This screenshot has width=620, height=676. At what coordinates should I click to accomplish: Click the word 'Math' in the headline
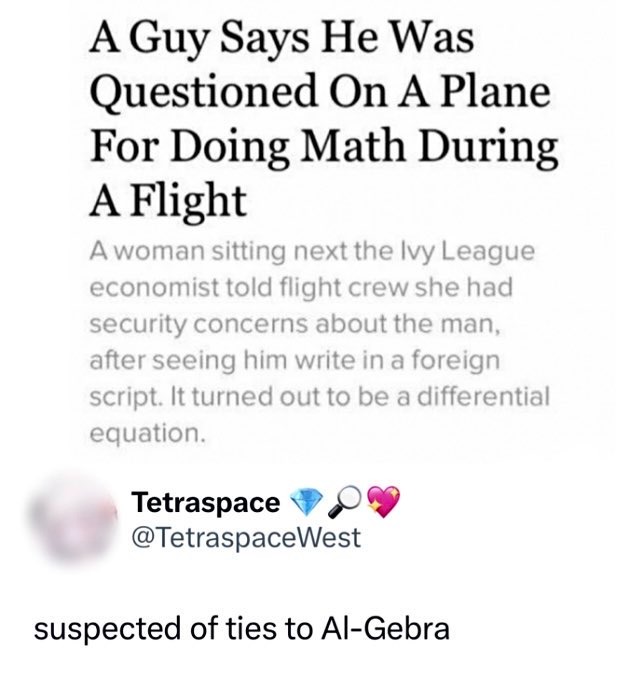(352, 145)
